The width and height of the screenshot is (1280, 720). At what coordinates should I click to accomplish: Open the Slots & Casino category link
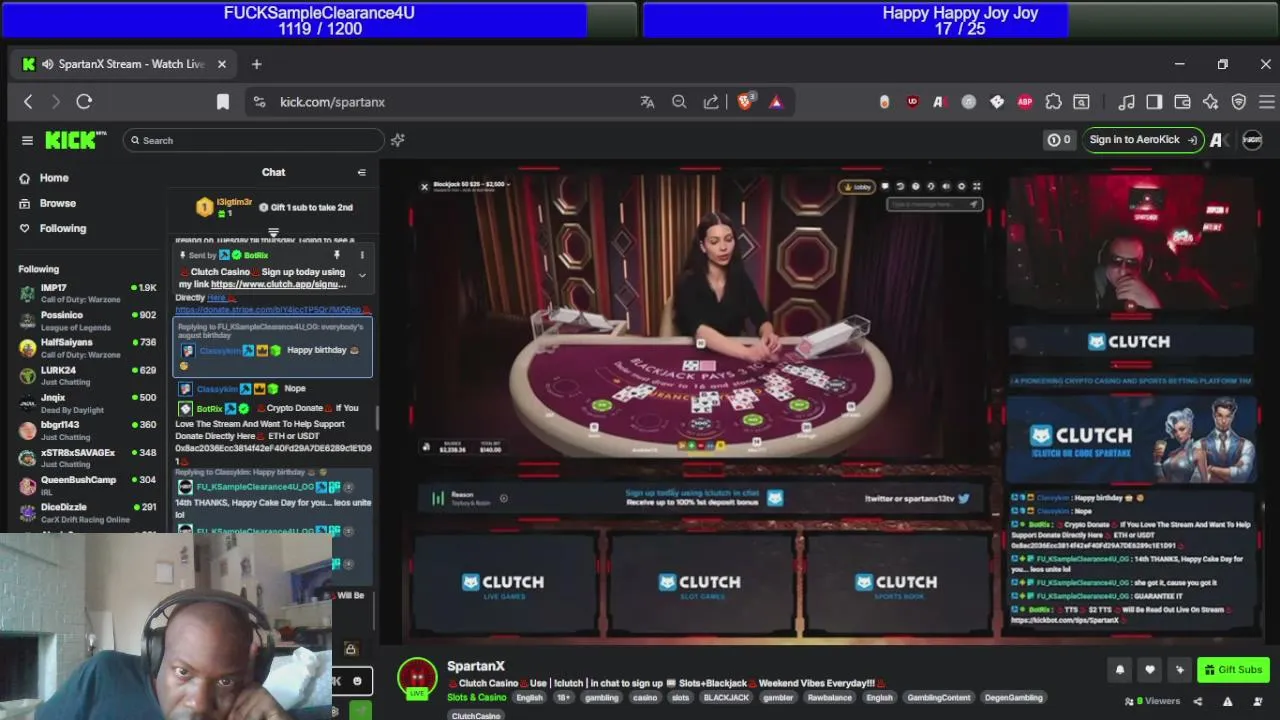477,697
